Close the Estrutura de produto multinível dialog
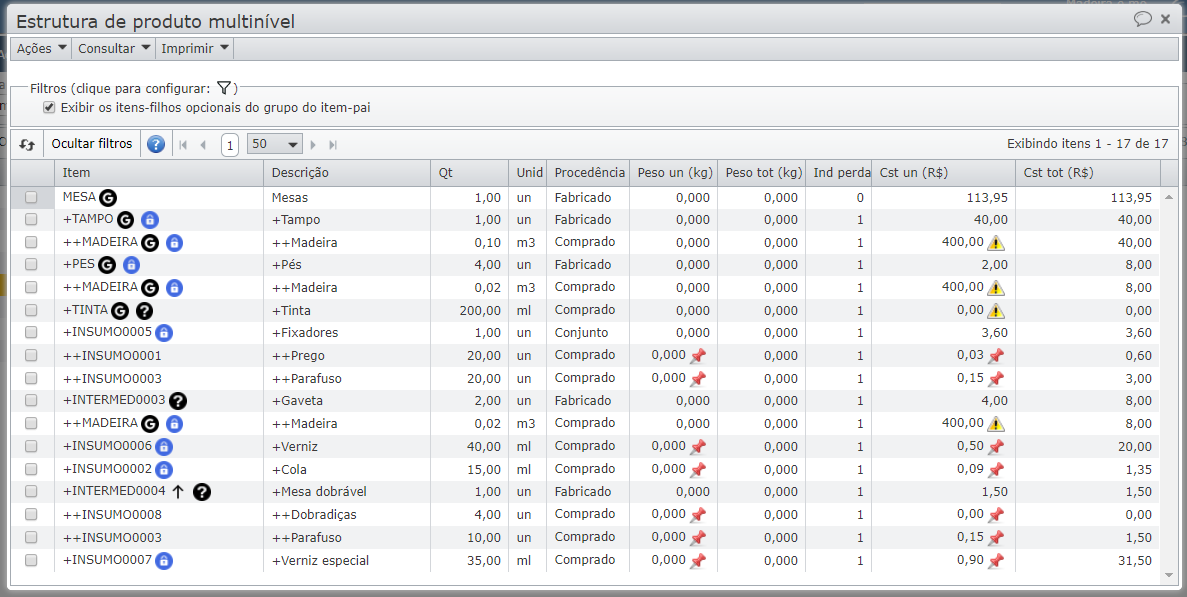This screenshot has height=597, width=1187. 1166,19
